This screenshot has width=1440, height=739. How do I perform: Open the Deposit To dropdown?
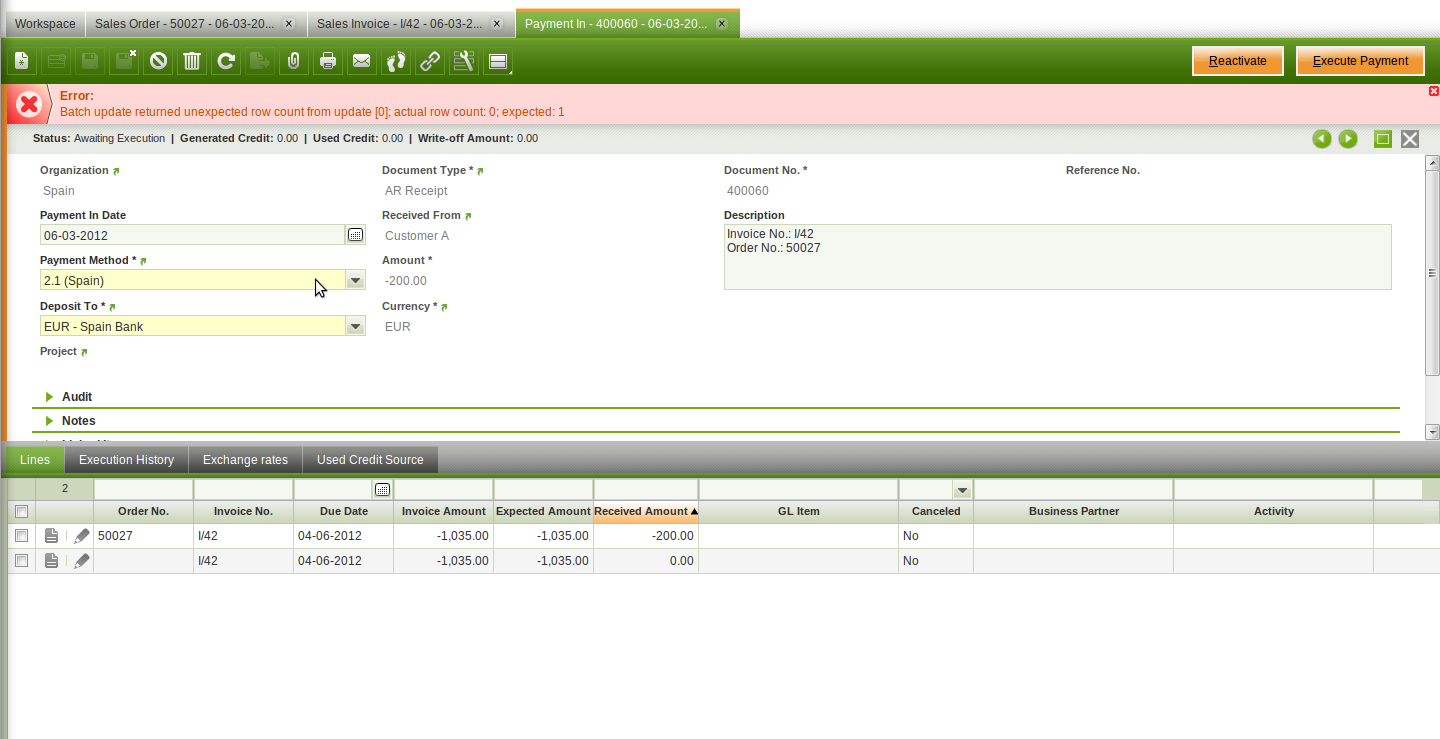pos(355,327)
